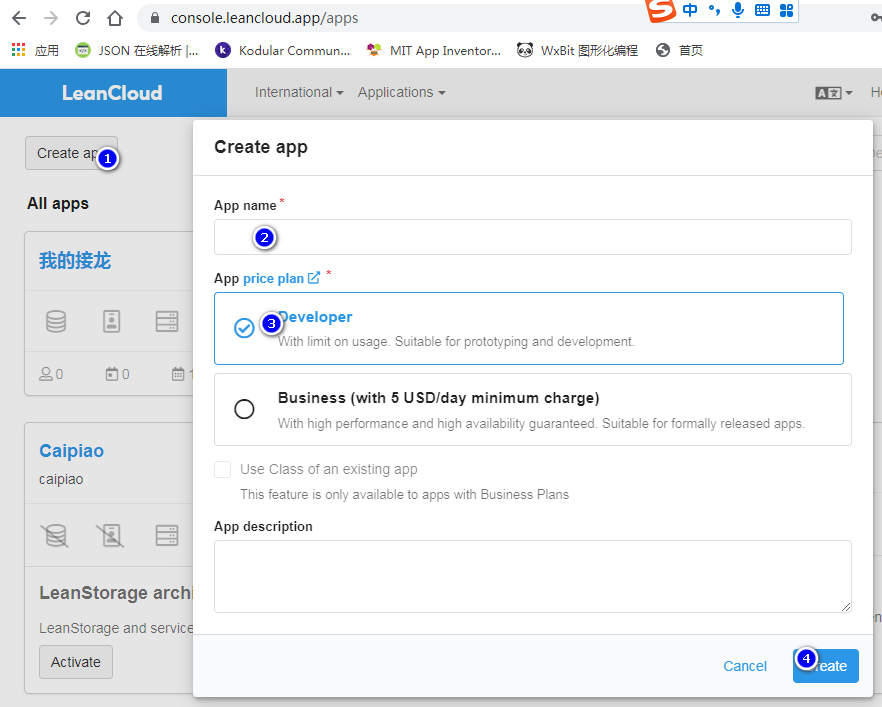Open the Applications dropdown menu
882x707 pixels.
point(402,92)
